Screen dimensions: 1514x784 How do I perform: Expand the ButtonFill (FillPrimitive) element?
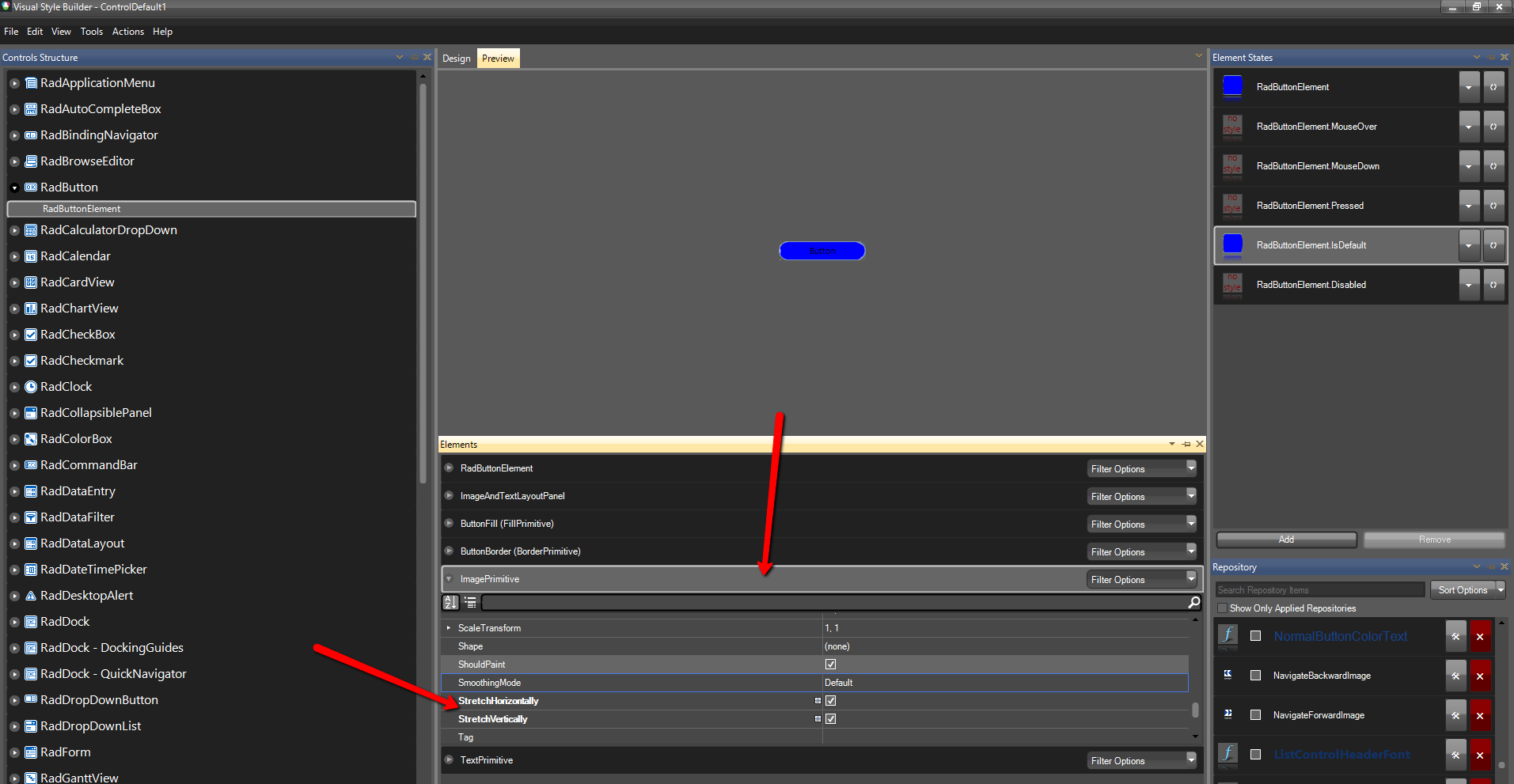[449, 524]
